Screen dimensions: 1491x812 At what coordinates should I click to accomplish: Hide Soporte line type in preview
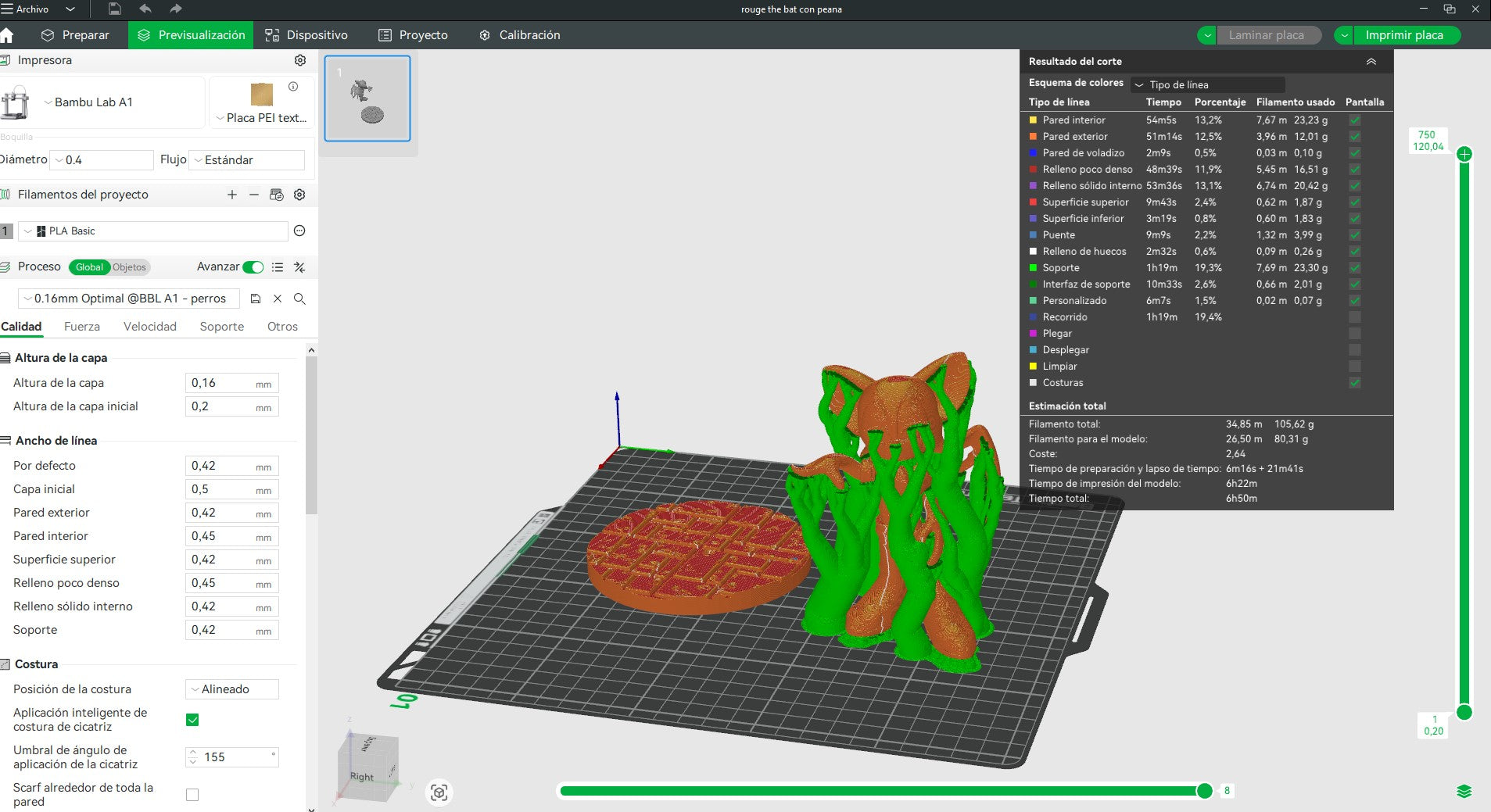coord(1355,268)
